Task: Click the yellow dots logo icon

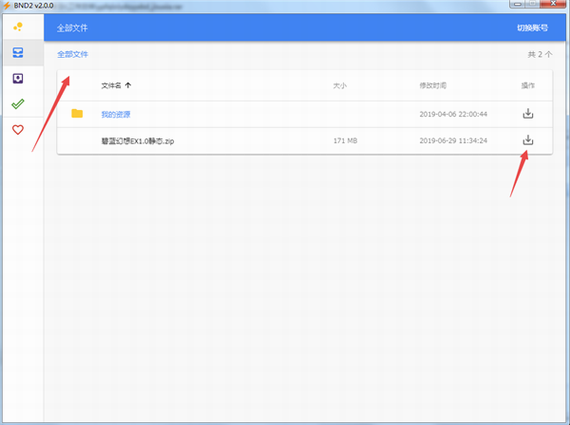Action: click(x=18, y=27)
